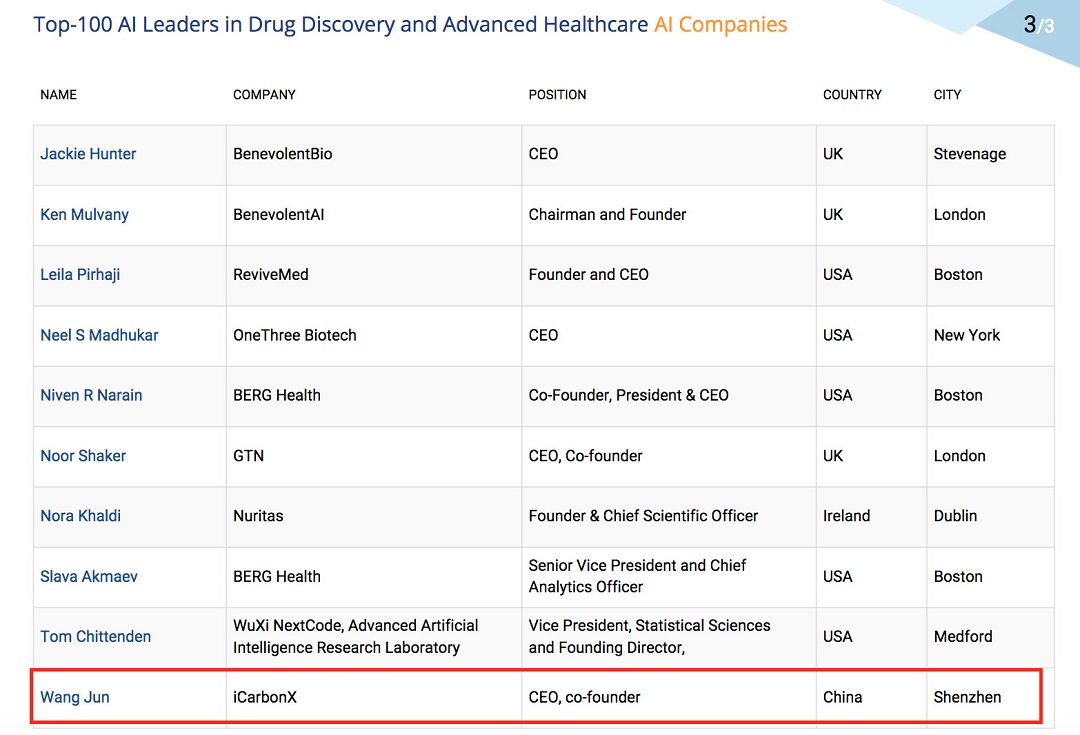Click the orange AI Companies title text
The image size is (1080, 735).
(x=720, y=25)
